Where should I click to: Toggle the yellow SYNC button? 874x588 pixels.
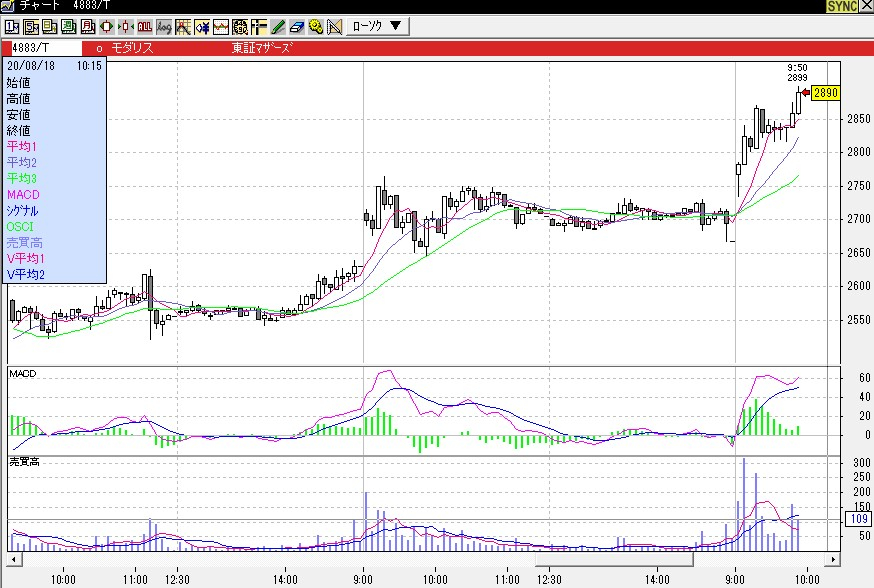pos(840,7)
